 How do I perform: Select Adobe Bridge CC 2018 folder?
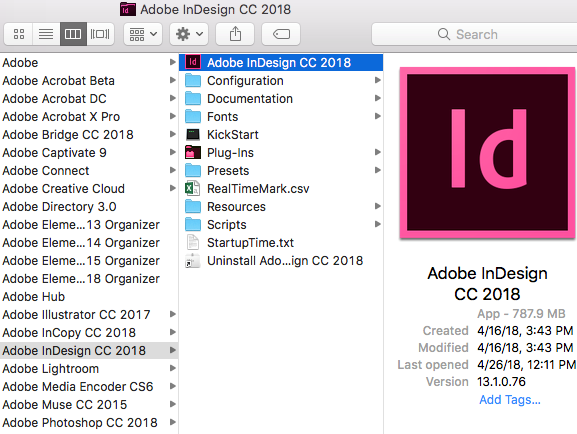tap(89, 134)
